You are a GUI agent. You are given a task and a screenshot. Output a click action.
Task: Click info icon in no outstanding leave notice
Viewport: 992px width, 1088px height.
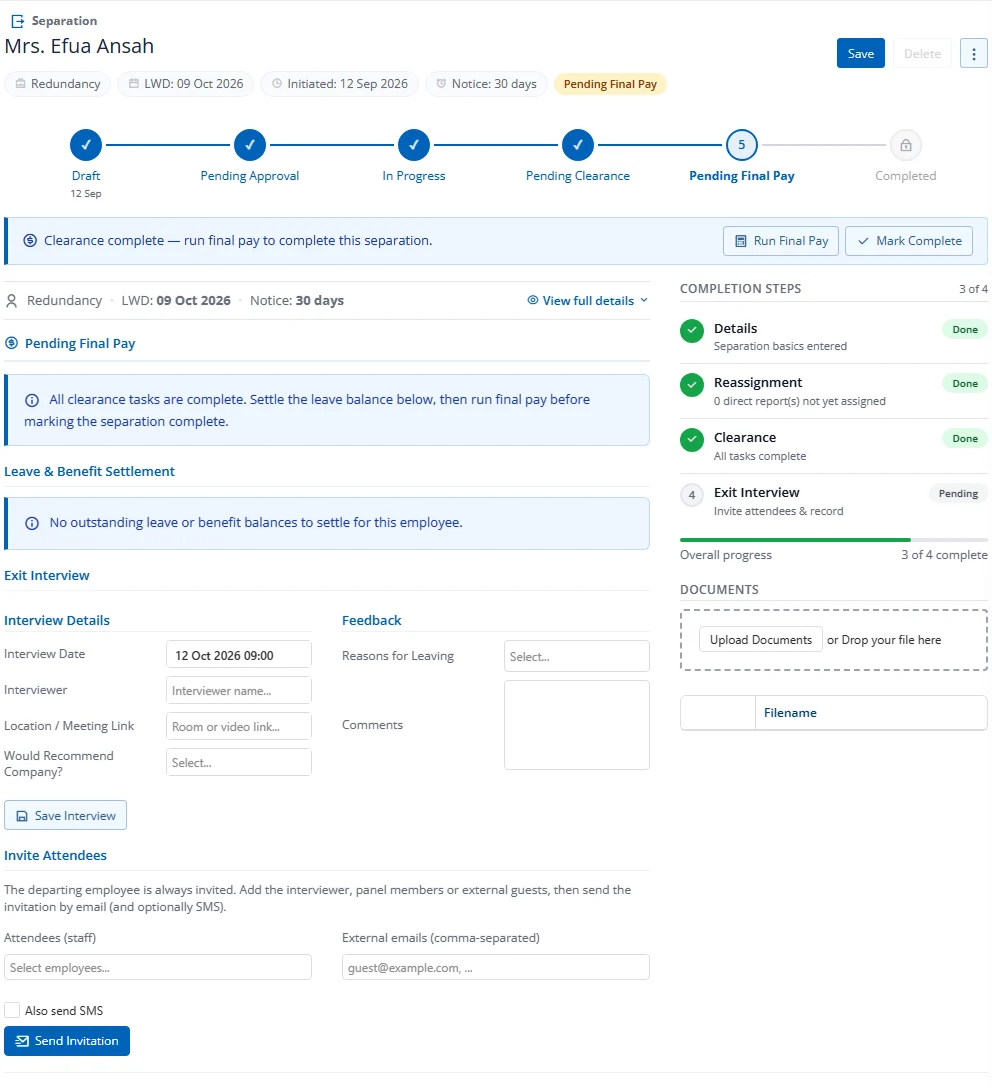(x=32, y=523)
